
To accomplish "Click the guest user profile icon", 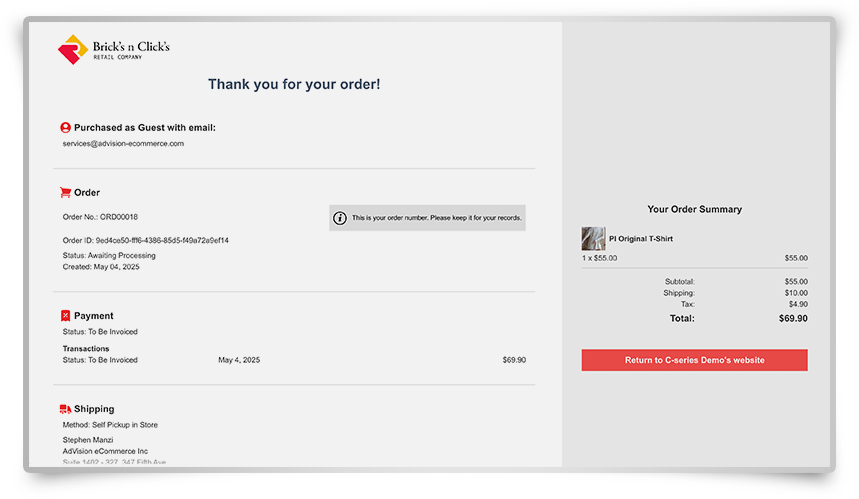I will (x=65, y=128).
